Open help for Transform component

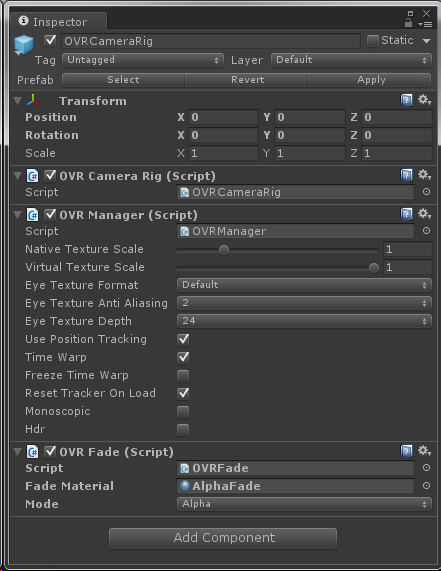406,100
